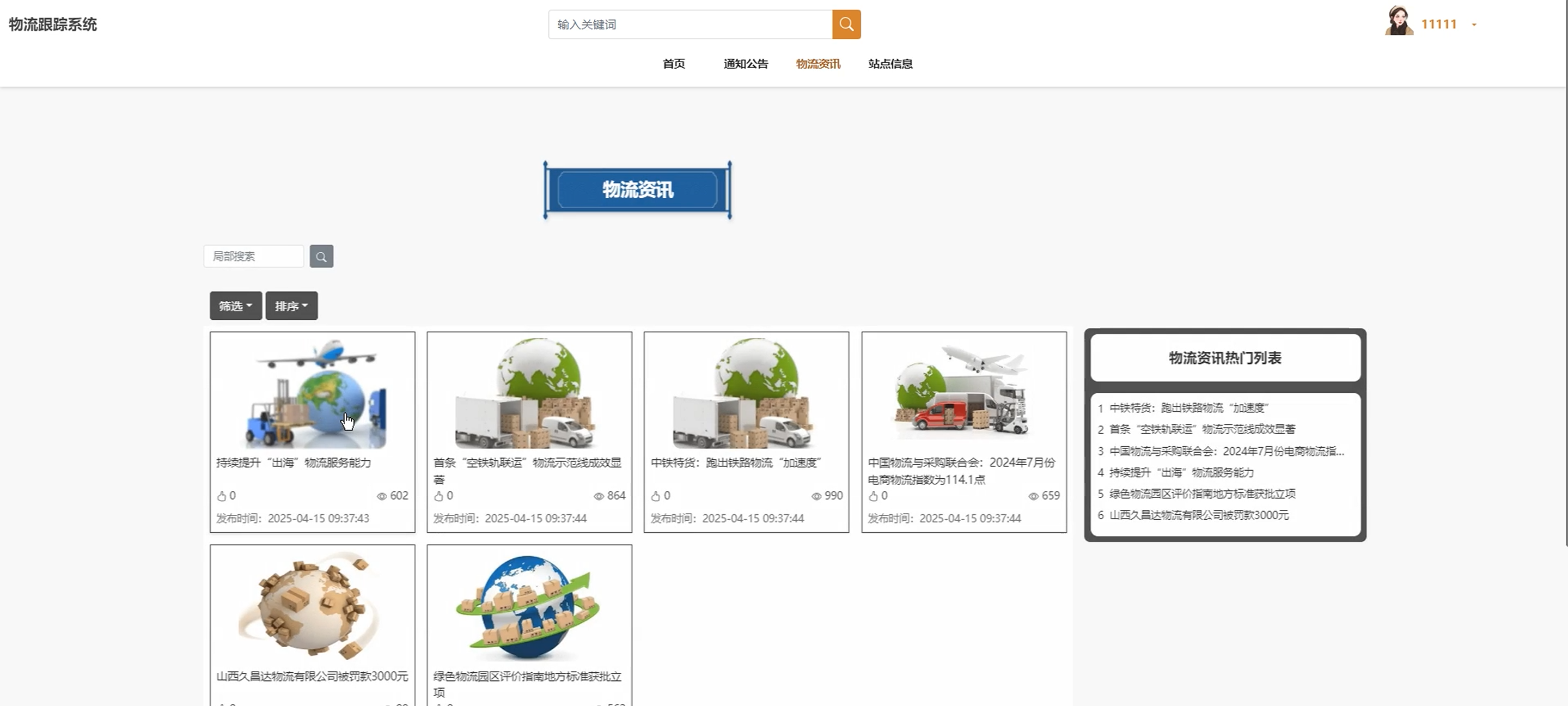
Task: Click the 物流跟踪系统 site title
Action: (x=53, y=25)
